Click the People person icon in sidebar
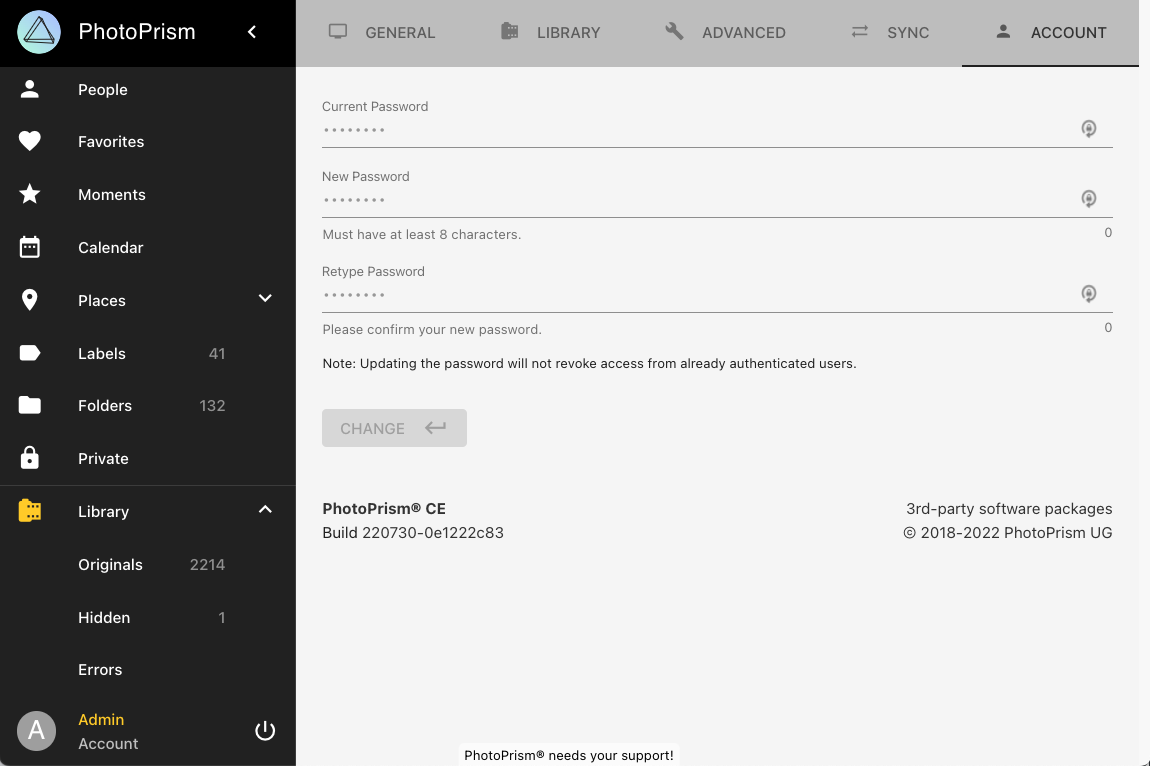The width and height of the screenshot is (1150, 766). coord(30,89)
